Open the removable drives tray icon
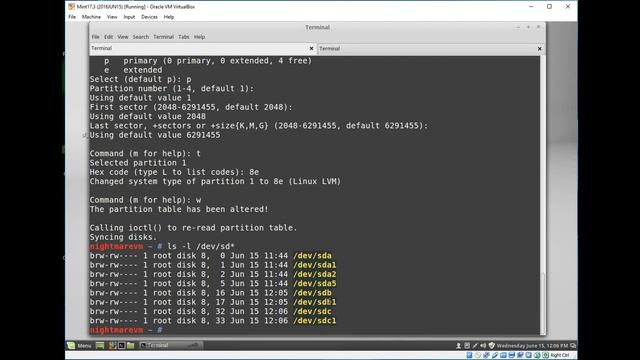Viewport: 640px width, 360px height. pos(467,346)
